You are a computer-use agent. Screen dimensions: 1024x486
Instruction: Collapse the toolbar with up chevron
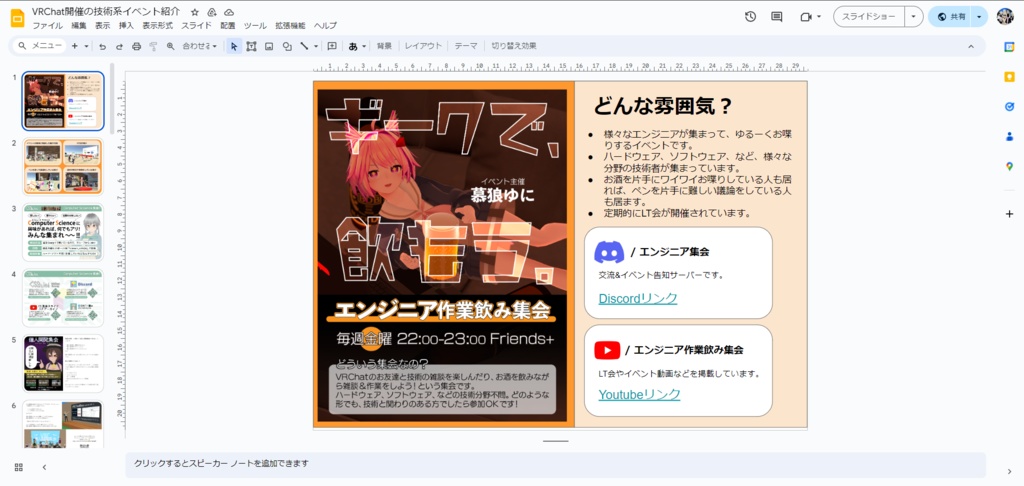(970, 46)
